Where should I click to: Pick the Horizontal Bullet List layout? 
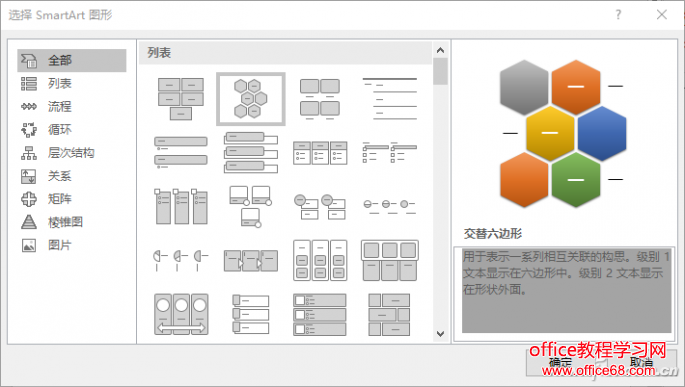[320, 152]
